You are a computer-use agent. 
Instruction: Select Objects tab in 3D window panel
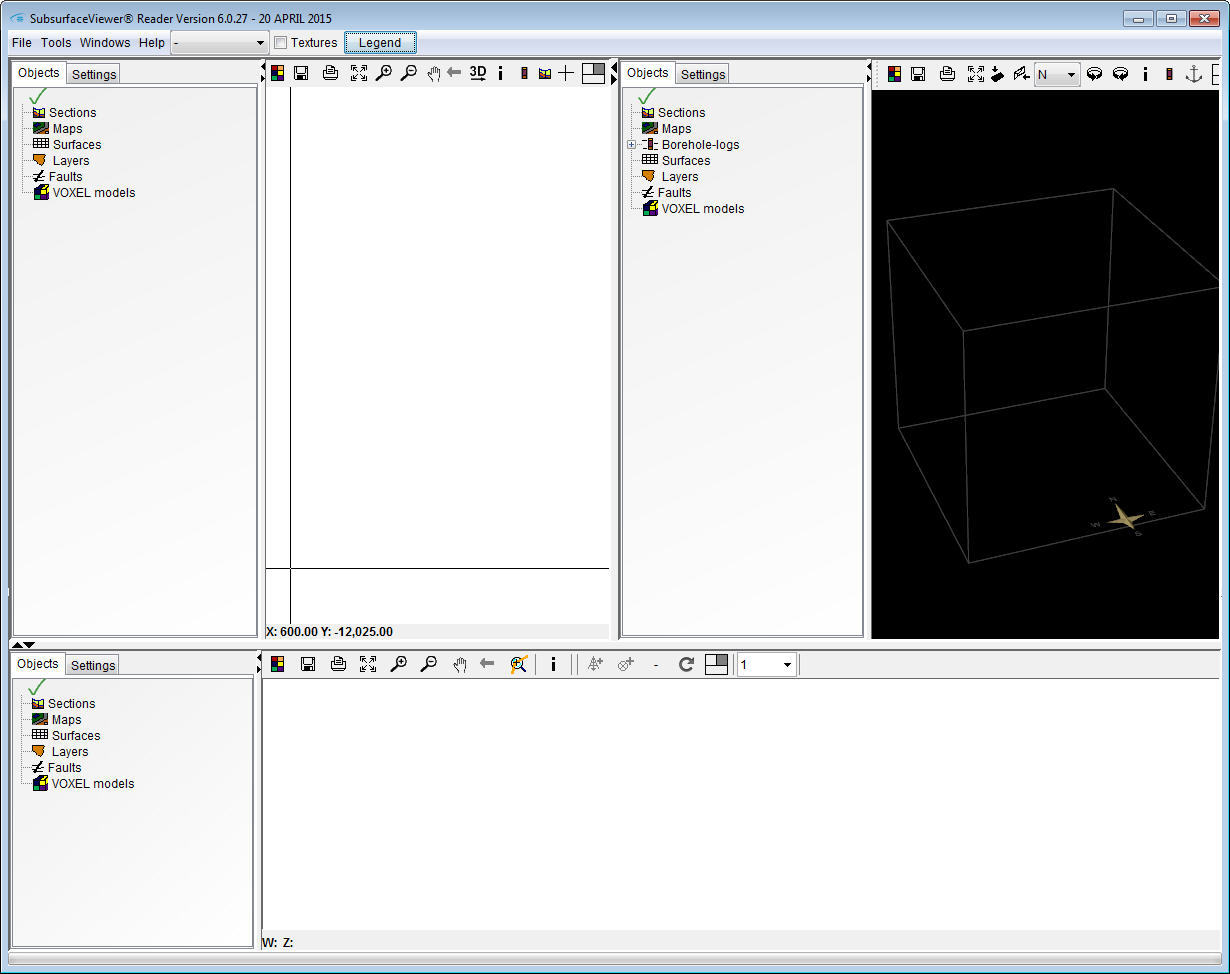point(648,73)
